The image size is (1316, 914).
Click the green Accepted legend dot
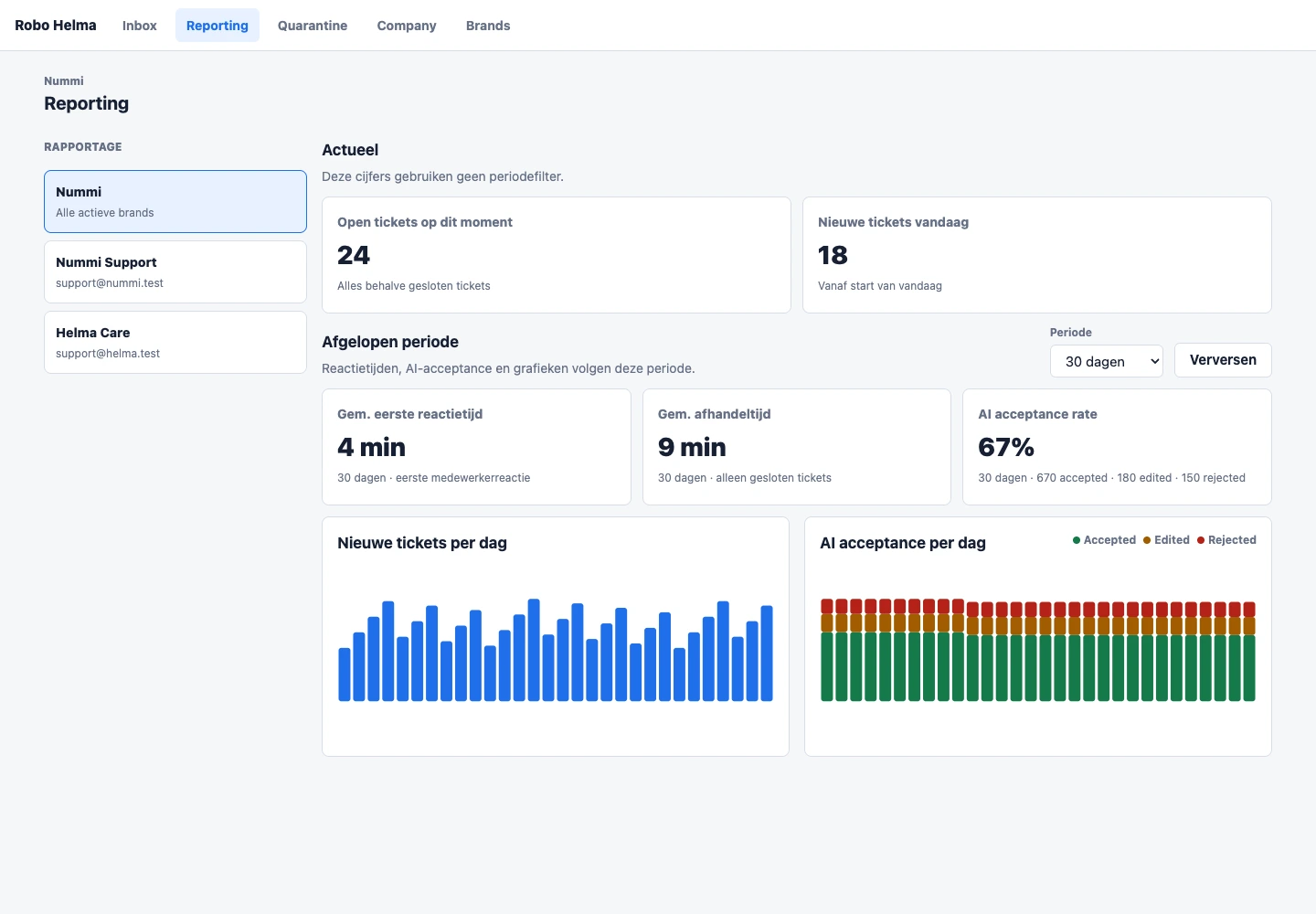click(1077, 540)
